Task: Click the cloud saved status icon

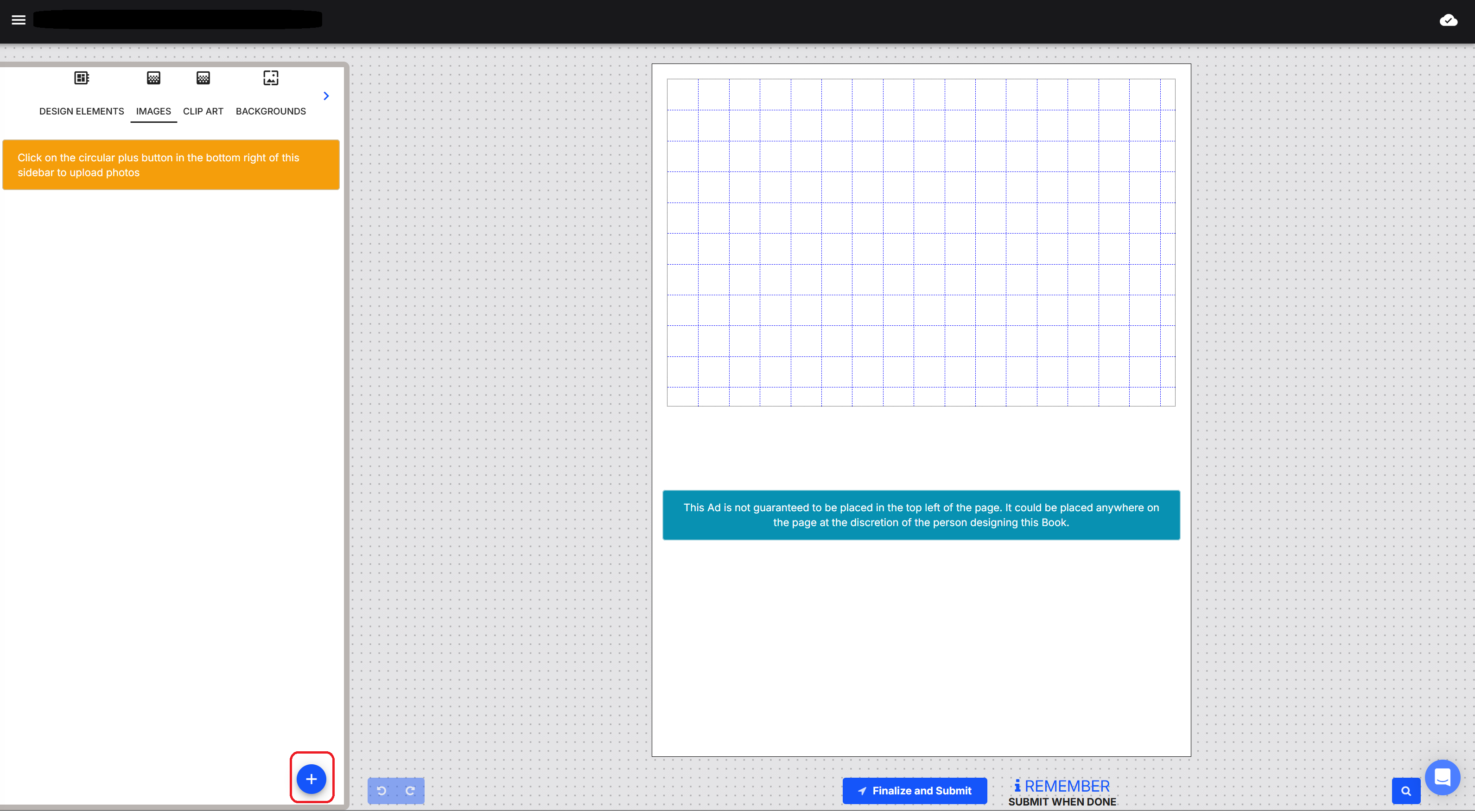Action: (x=1448, y=20)
